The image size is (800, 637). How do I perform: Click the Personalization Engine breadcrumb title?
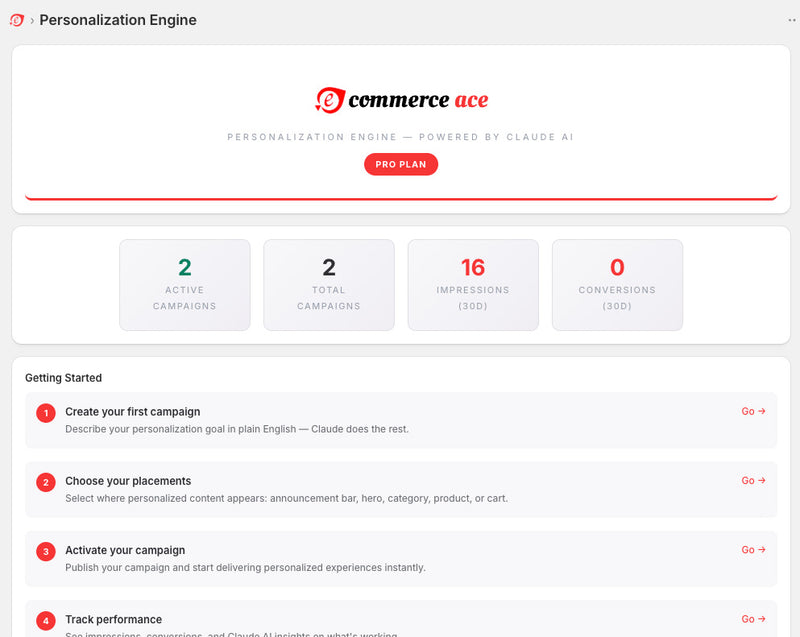point(118,20)
